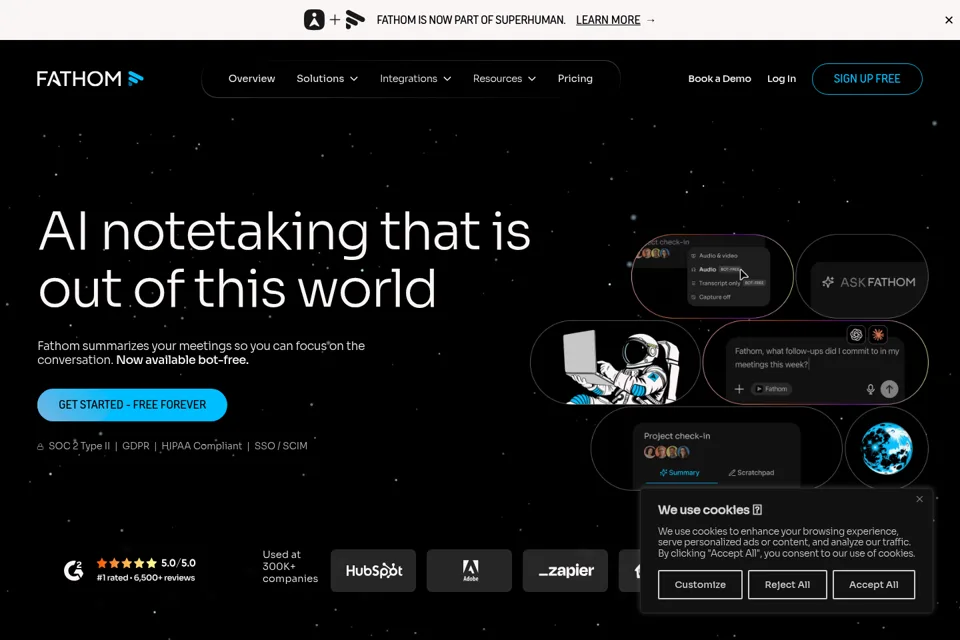Image resolution: width=960 pixels, height=640 pixels.
Task: Click the Zapier company logo
Action: [566, 571]
